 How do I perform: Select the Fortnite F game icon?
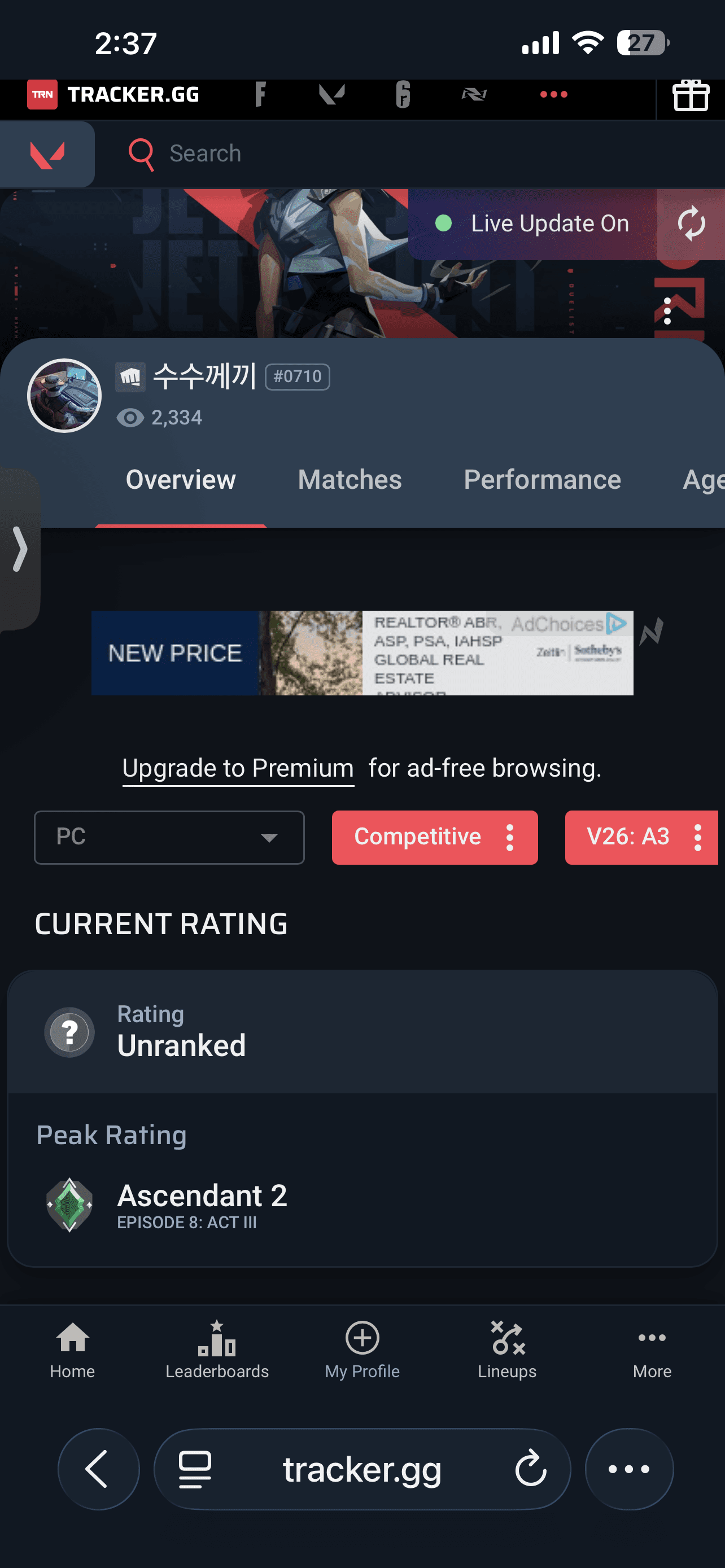260,94
